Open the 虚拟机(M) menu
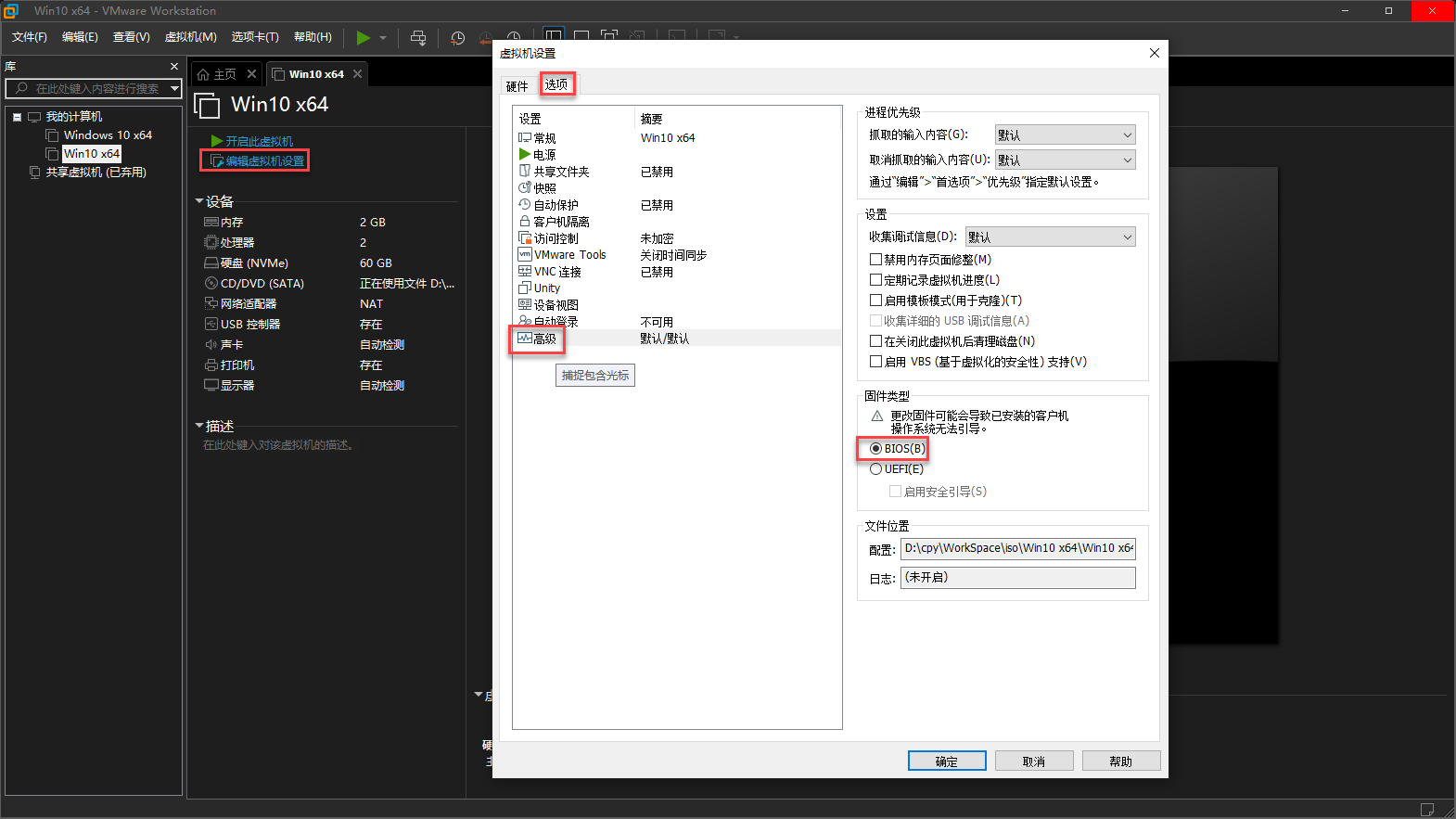The height and width of the screenshot is (819, 1456). tap(190, 37)
